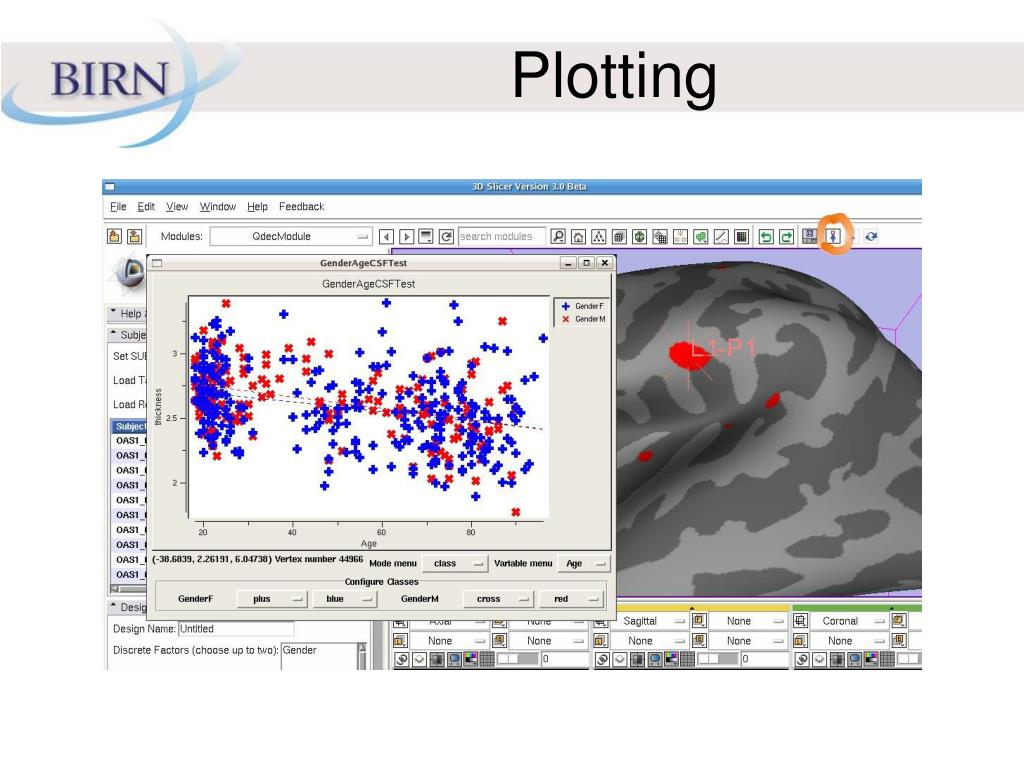Collapse the Help section expander
Viewport: 1024px width, 768px height.
coord(114,312)
